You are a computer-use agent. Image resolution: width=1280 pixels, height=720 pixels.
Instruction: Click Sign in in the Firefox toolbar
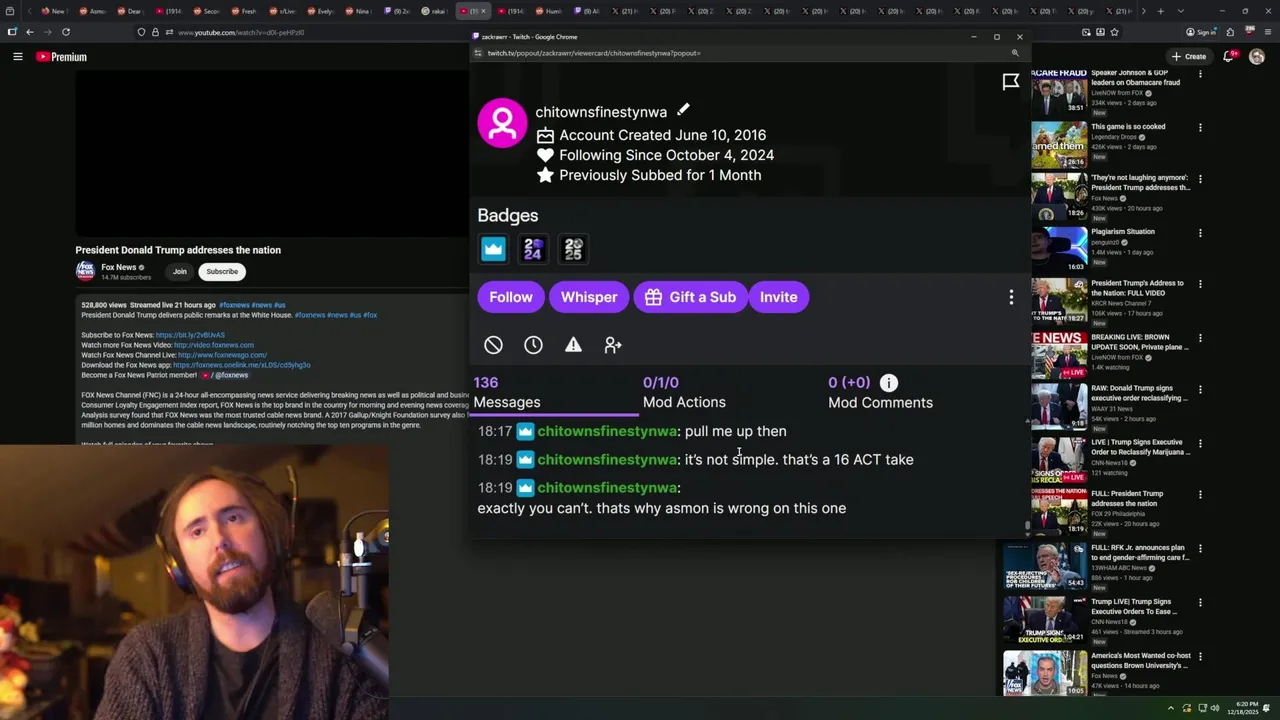1201,32
